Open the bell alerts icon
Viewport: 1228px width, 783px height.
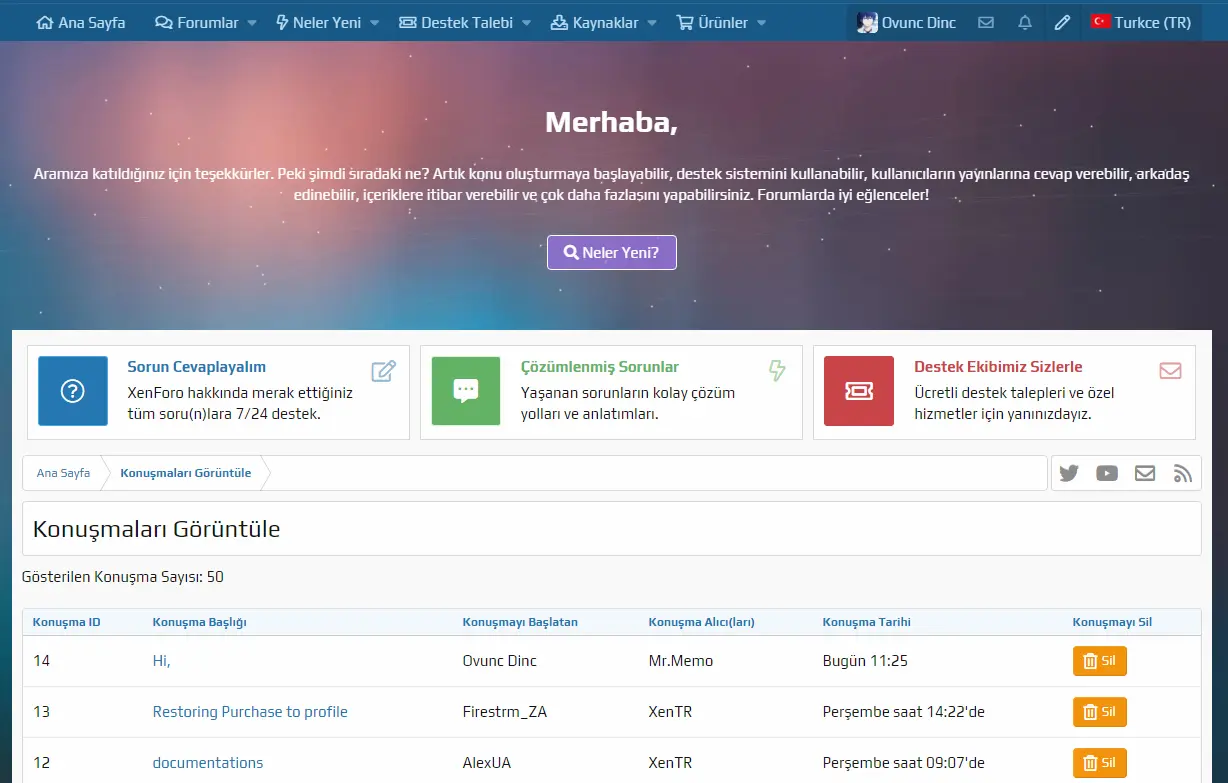click(x=1025, y=22)
